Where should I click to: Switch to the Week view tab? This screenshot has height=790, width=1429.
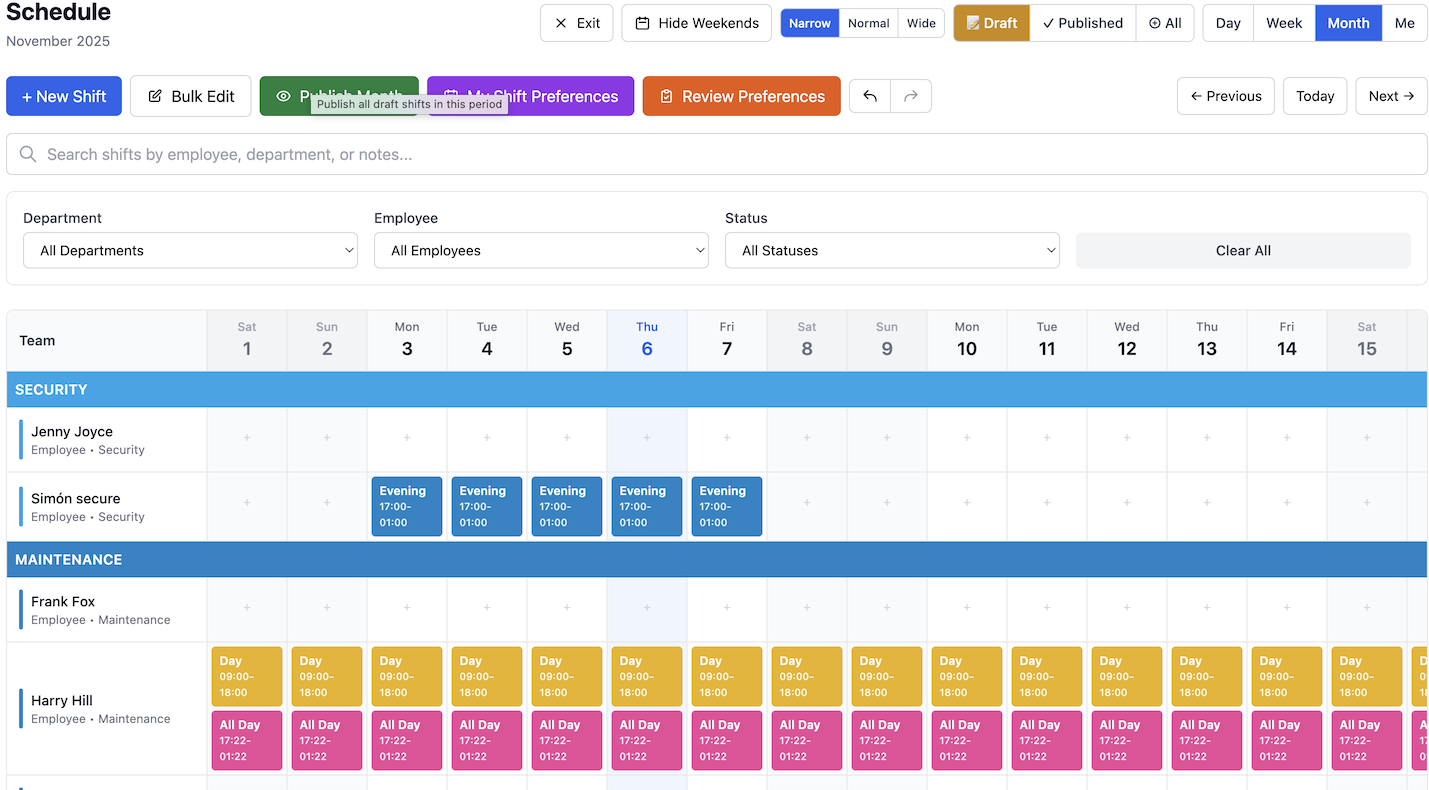1284,23
